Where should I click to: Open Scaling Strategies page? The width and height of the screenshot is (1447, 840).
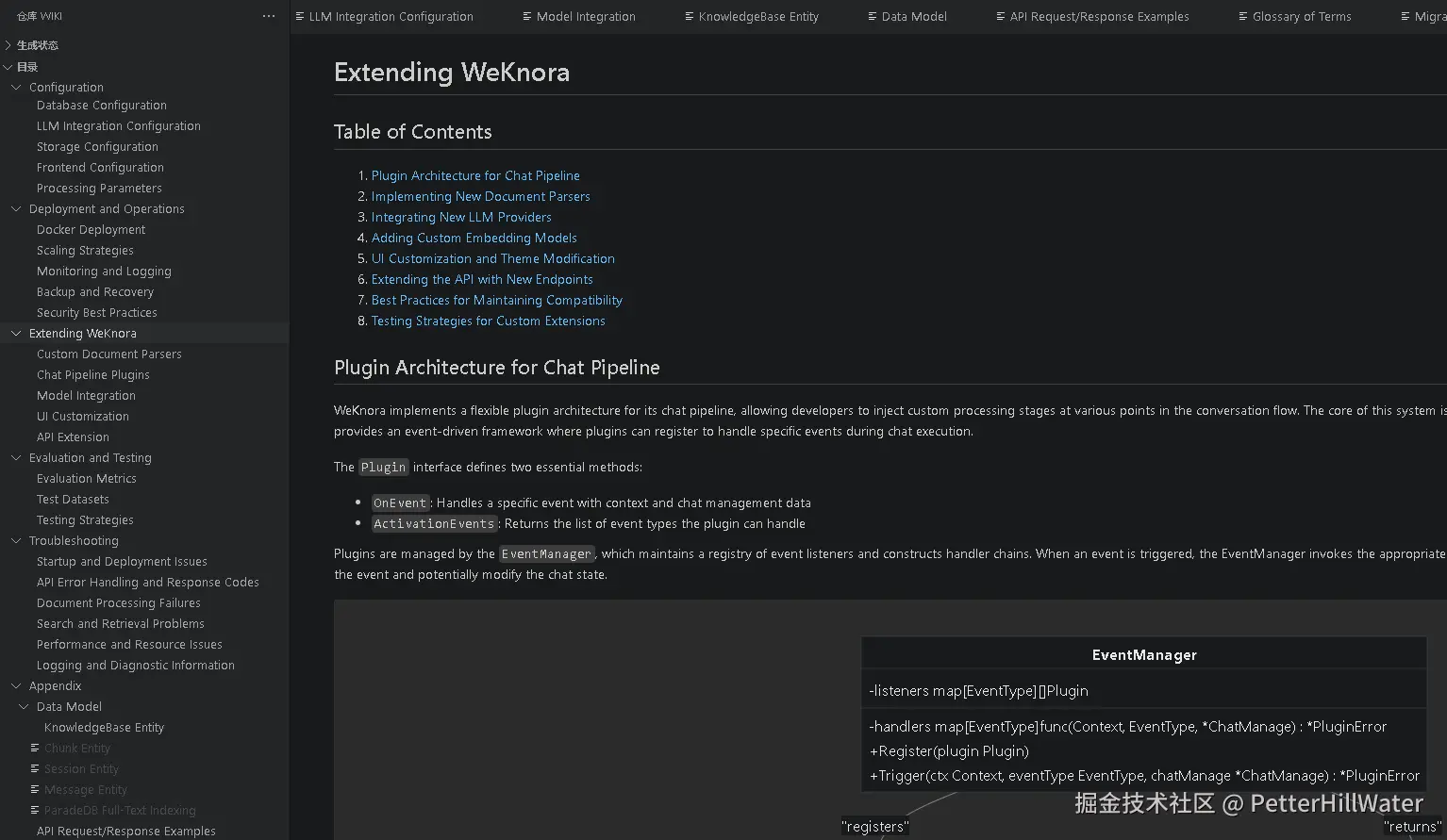click(x=85, y=251)
